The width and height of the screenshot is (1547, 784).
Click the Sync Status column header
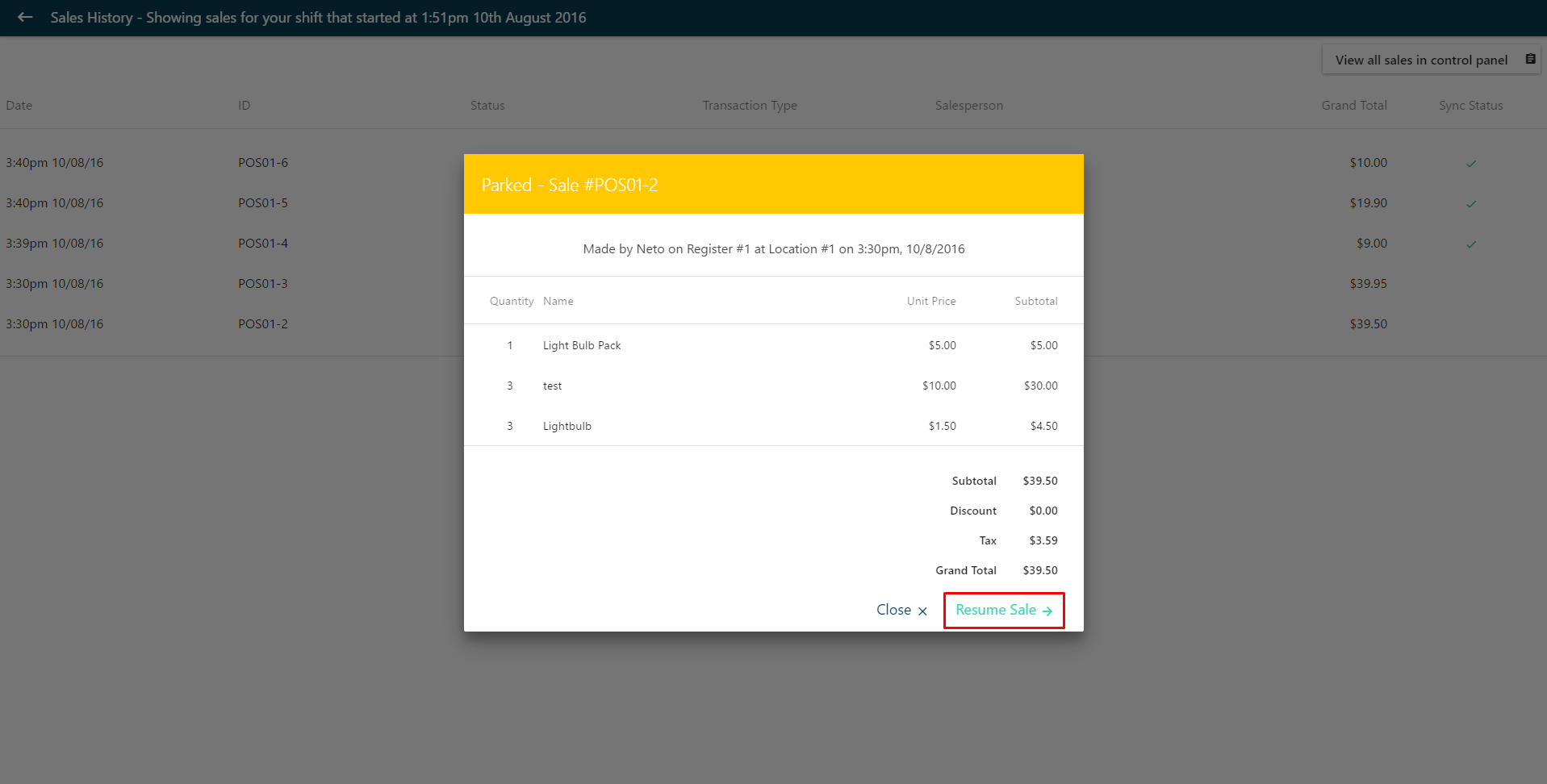pos(1470,106)
